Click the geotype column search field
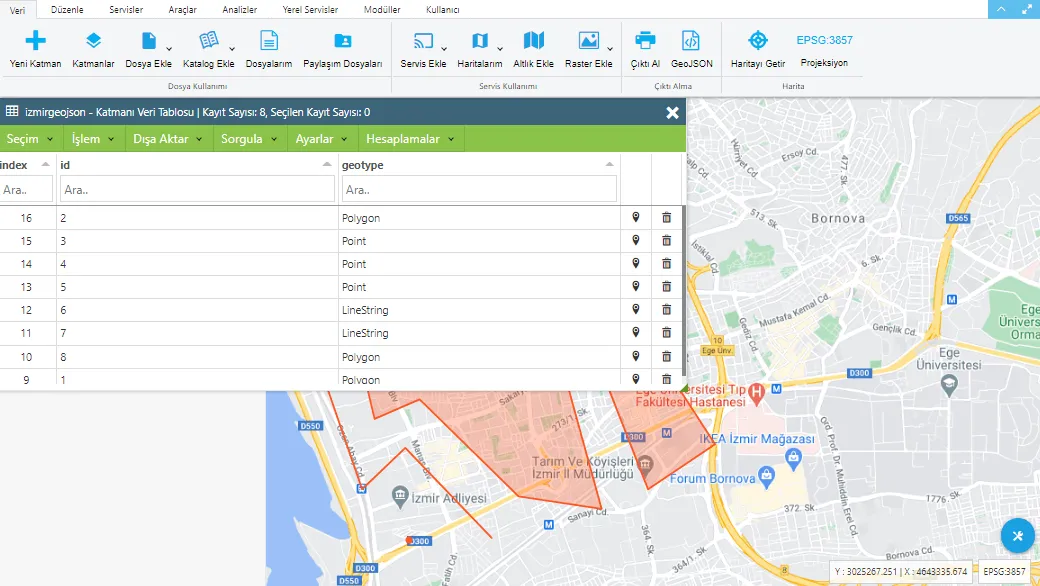This screenshot has height=586, width=1040. 479,190
